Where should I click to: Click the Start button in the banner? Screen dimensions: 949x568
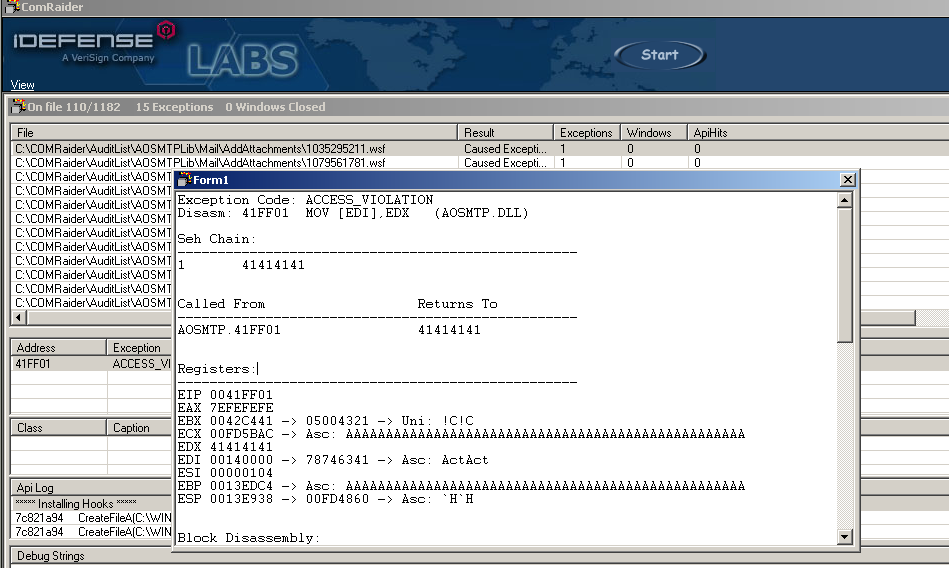point(659,56)
